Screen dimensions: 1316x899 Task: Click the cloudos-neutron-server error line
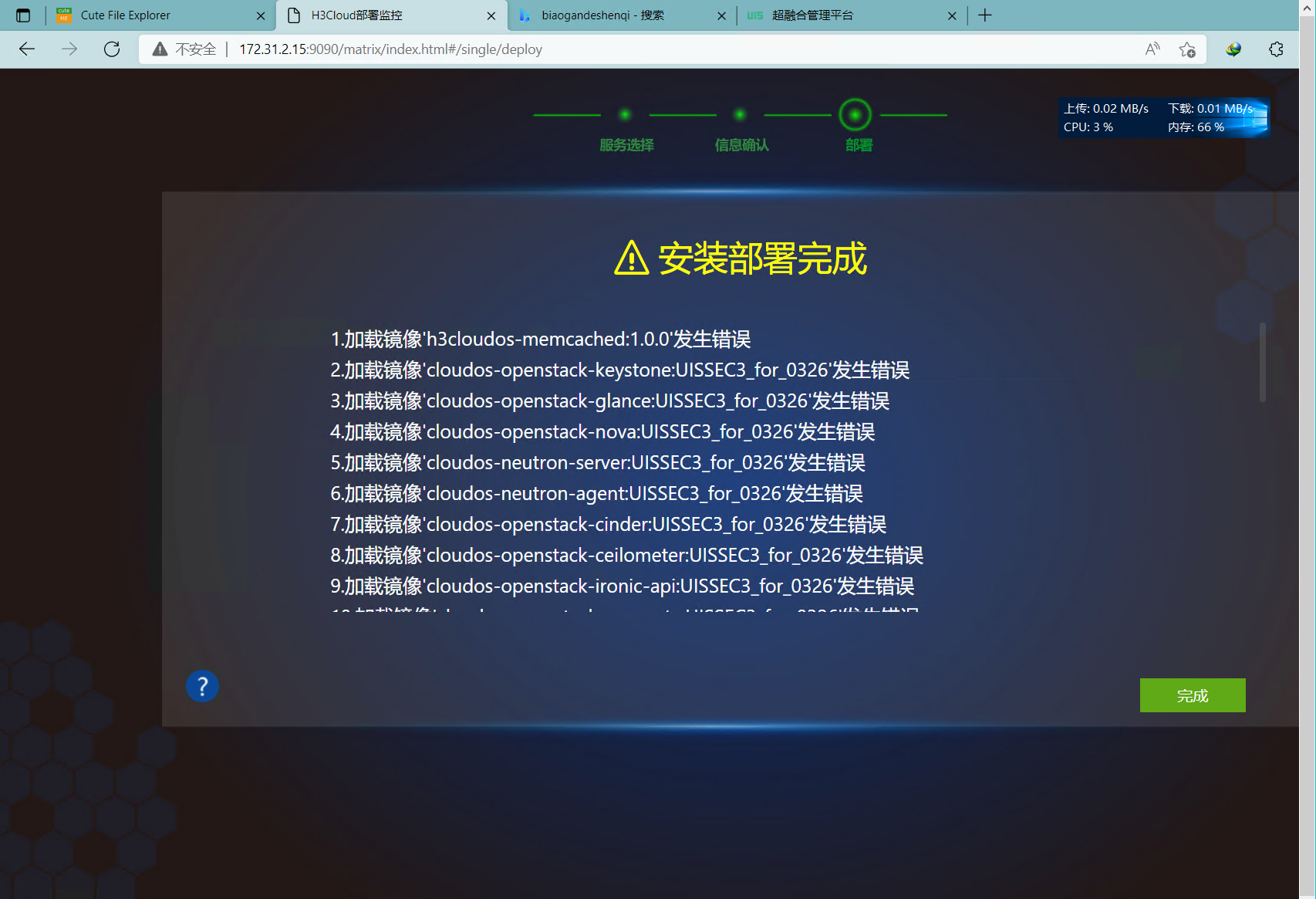(x=598, y=462)
